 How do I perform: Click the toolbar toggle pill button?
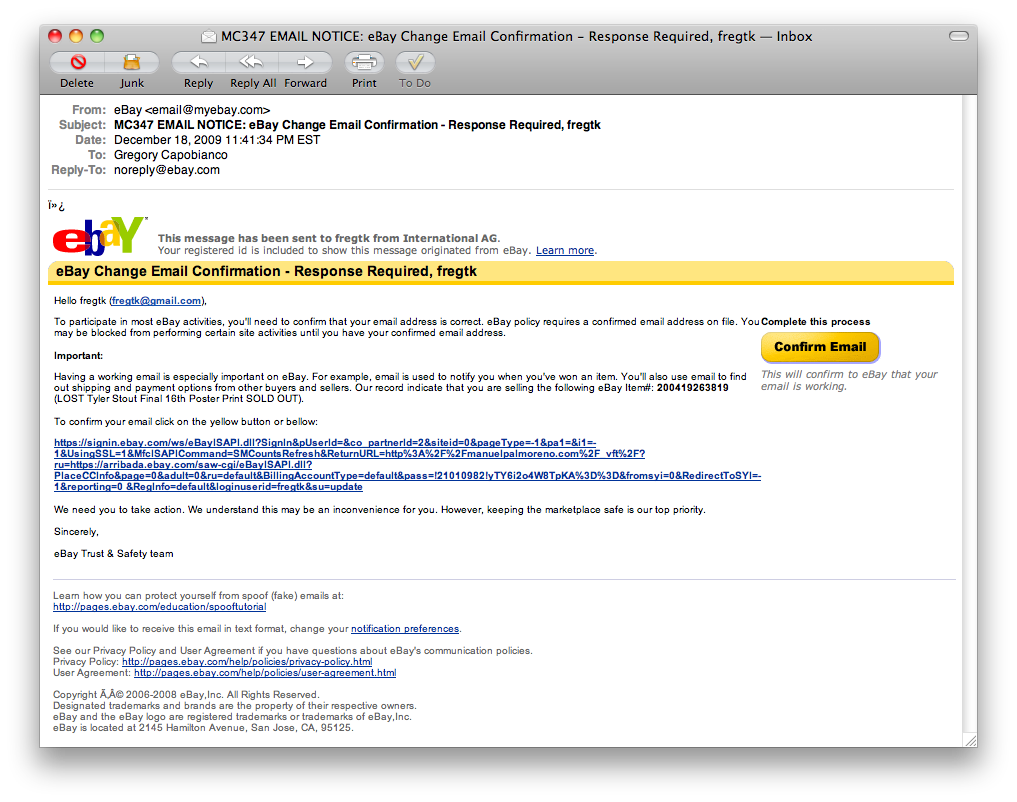959,36
